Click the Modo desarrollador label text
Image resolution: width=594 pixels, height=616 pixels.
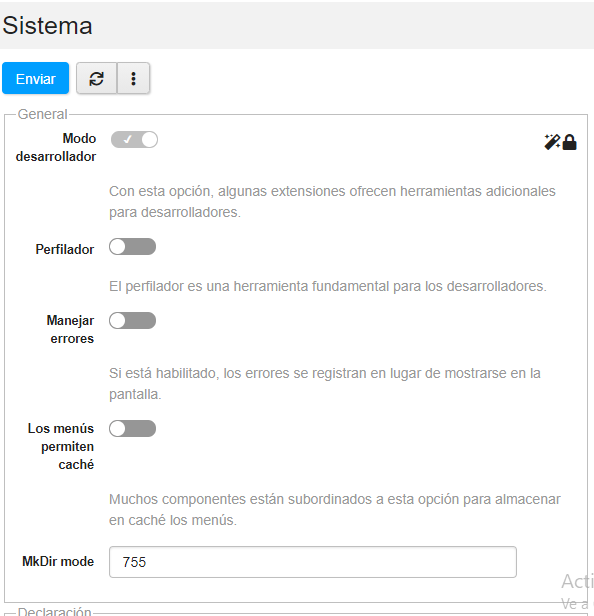(56, 147)
